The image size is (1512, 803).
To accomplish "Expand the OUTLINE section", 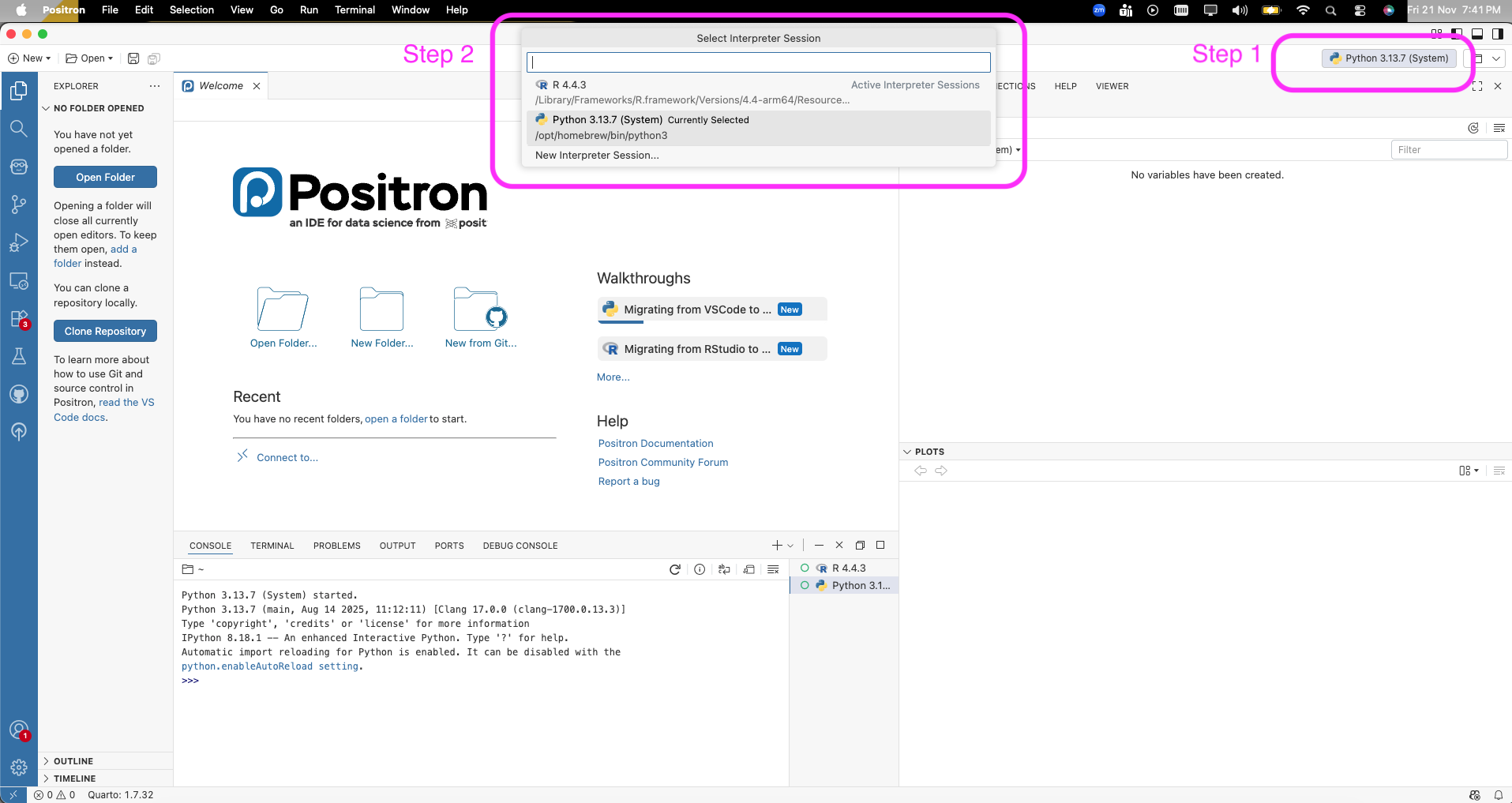I will point(73,761).
